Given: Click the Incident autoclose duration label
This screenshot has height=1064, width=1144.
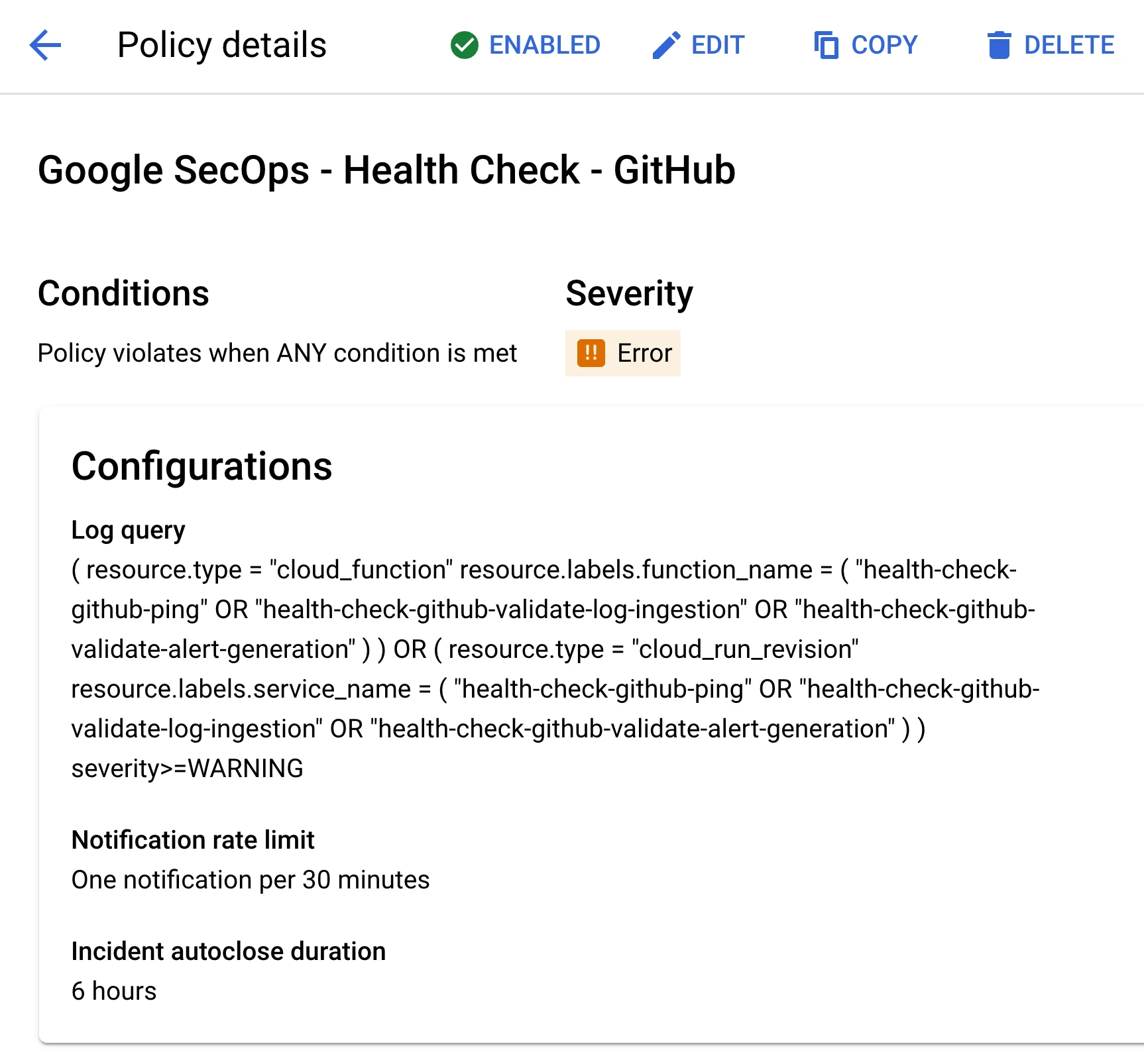Looking at the screenshot, I should tap(229, 951).
